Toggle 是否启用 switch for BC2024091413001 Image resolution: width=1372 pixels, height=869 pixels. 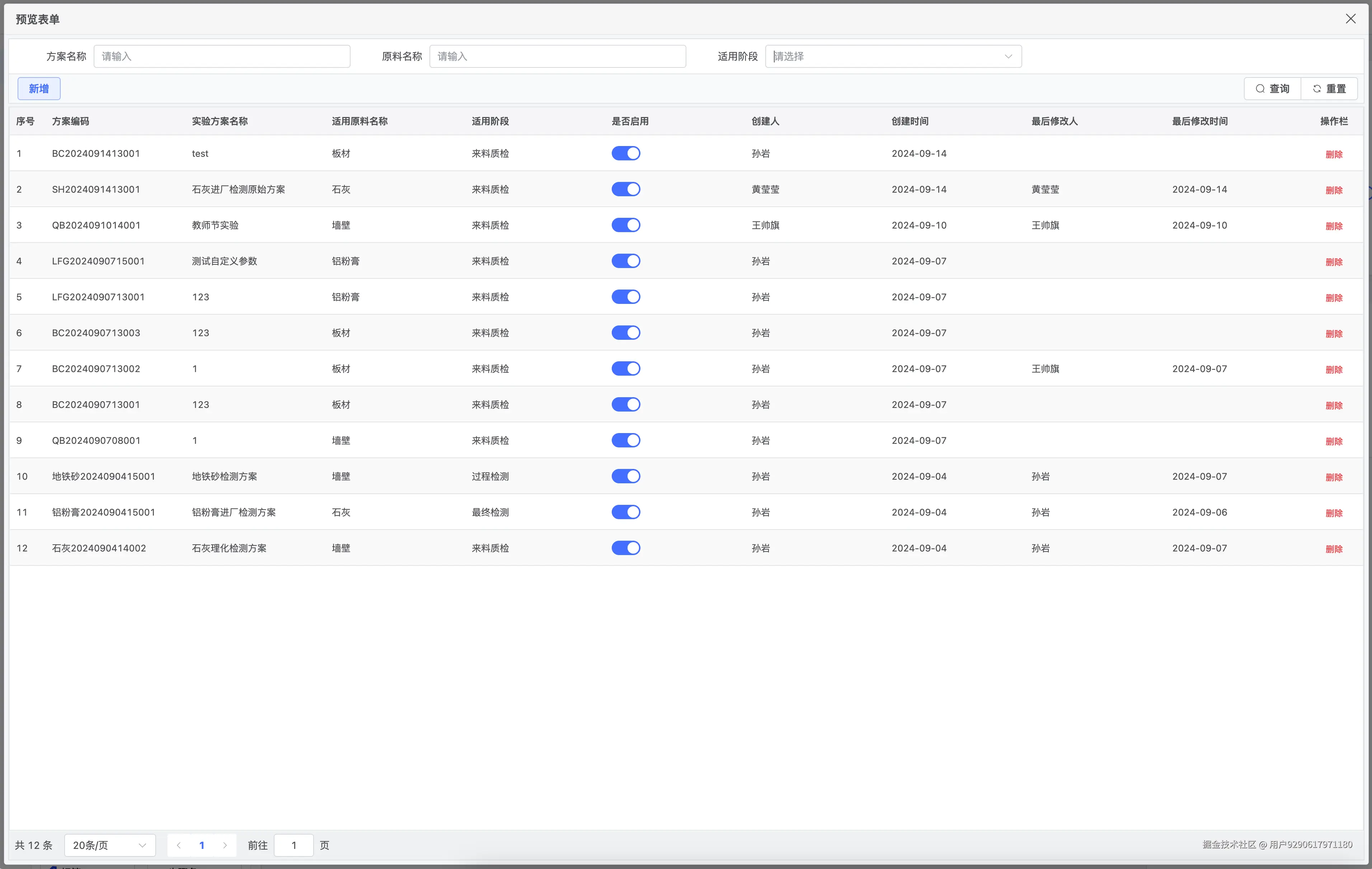pyautogui.click(x=626, y=153)
